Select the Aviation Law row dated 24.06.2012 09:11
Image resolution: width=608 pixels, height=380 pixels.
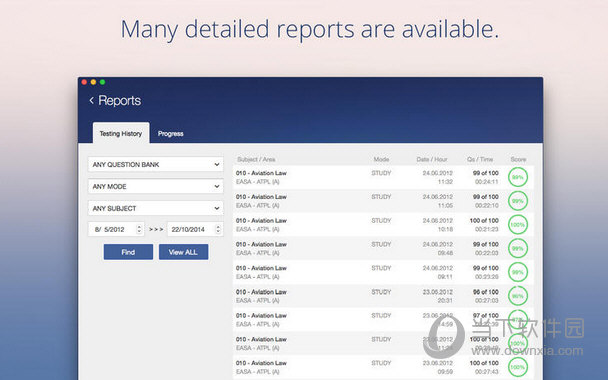[383, 272]
